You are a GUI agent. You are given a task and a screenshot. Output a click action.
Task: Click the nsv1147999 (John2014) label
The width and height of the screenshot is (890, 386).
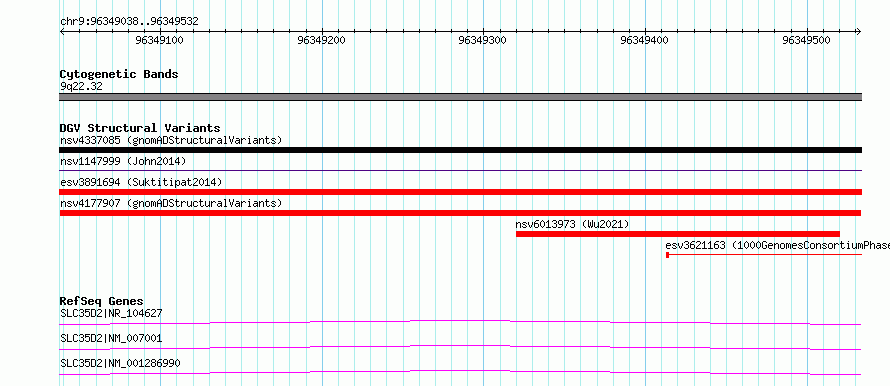click(123, 161)
